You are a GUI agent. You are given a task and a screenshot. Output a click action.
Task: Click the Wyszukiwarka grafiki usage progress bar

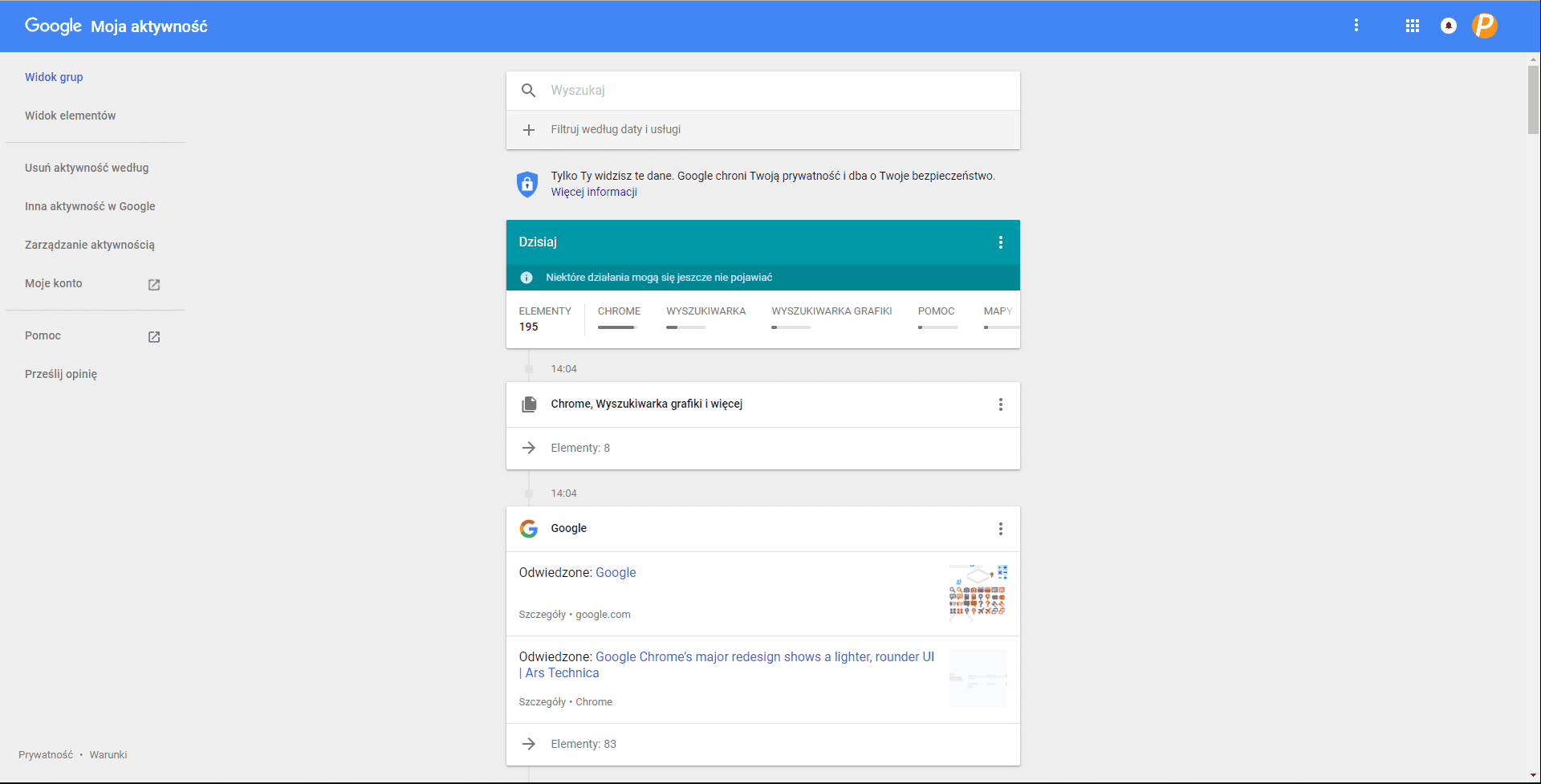tap(791, 327)
